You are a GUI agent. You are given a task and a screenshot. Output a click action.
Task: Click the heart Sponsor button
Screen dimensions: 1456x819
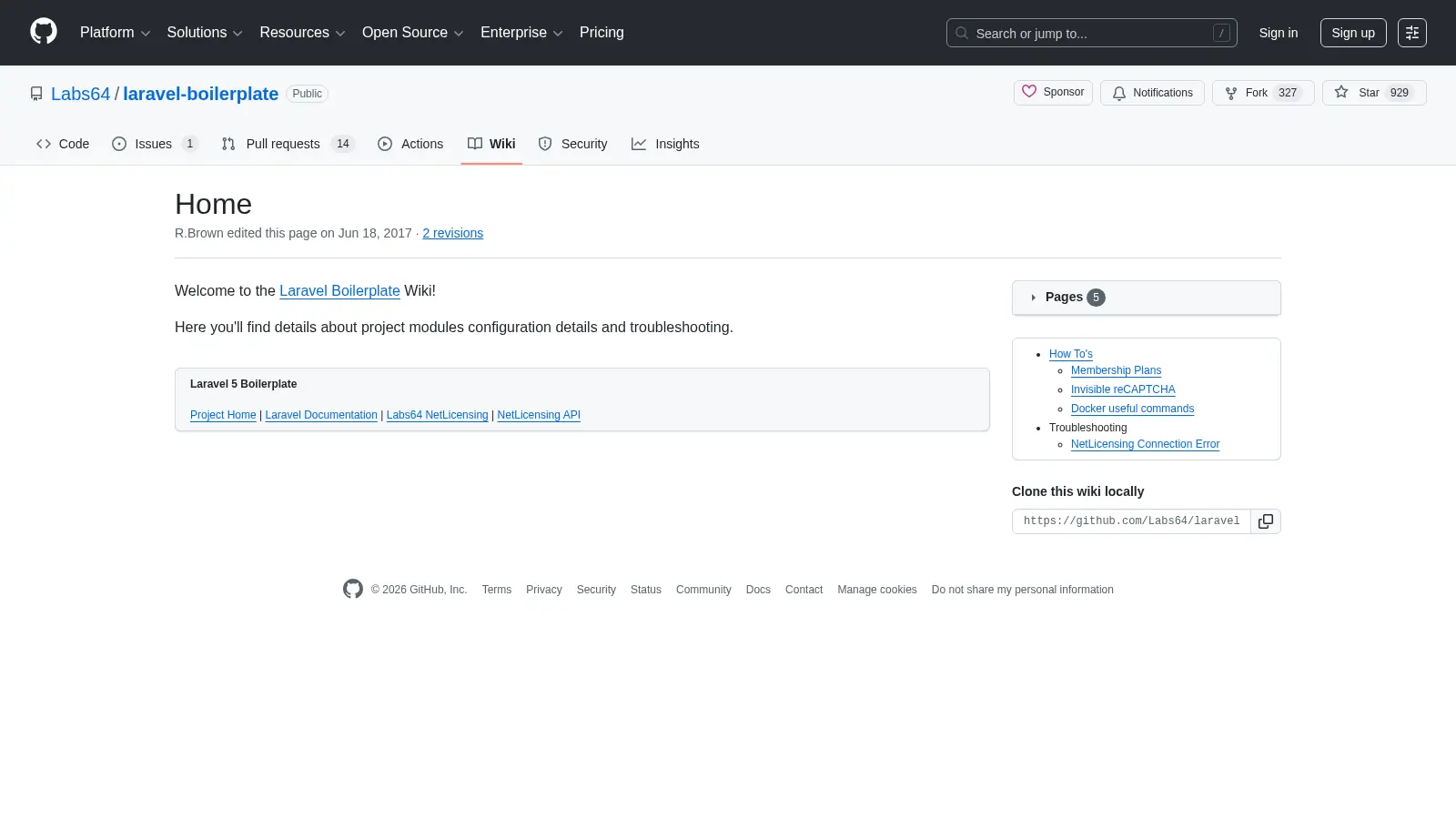(x=1053, y=93)
